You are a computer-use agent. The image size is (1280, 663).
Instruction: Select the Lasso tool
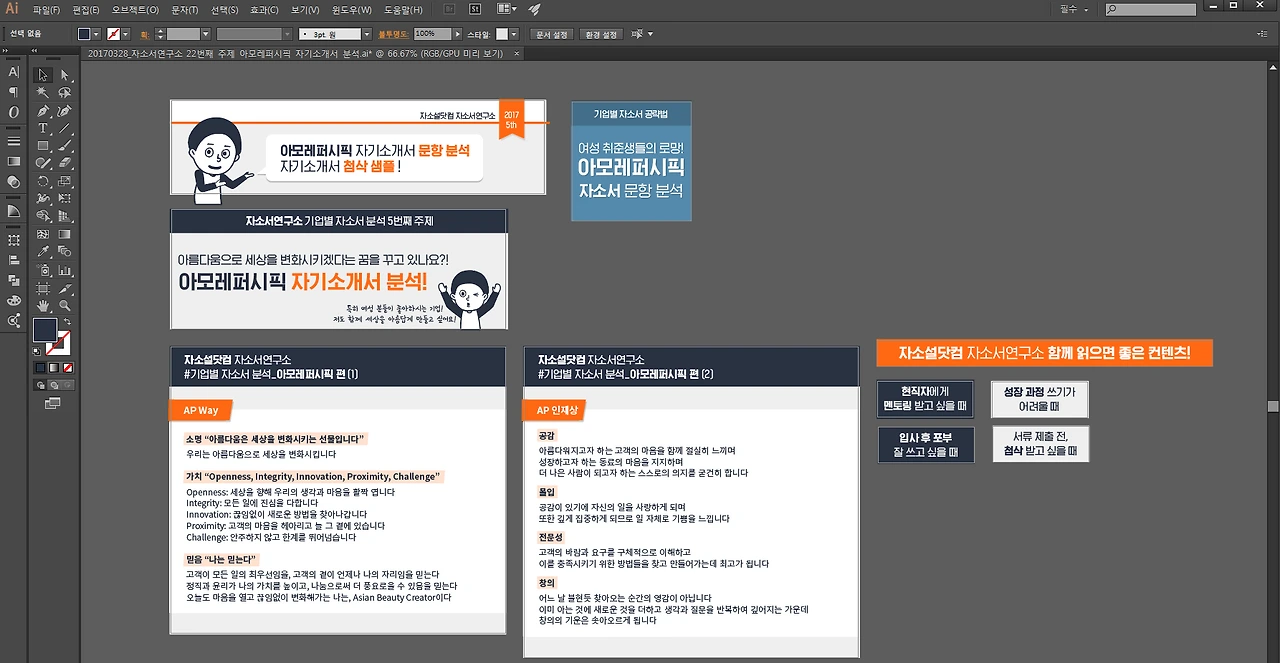(65, 93)
